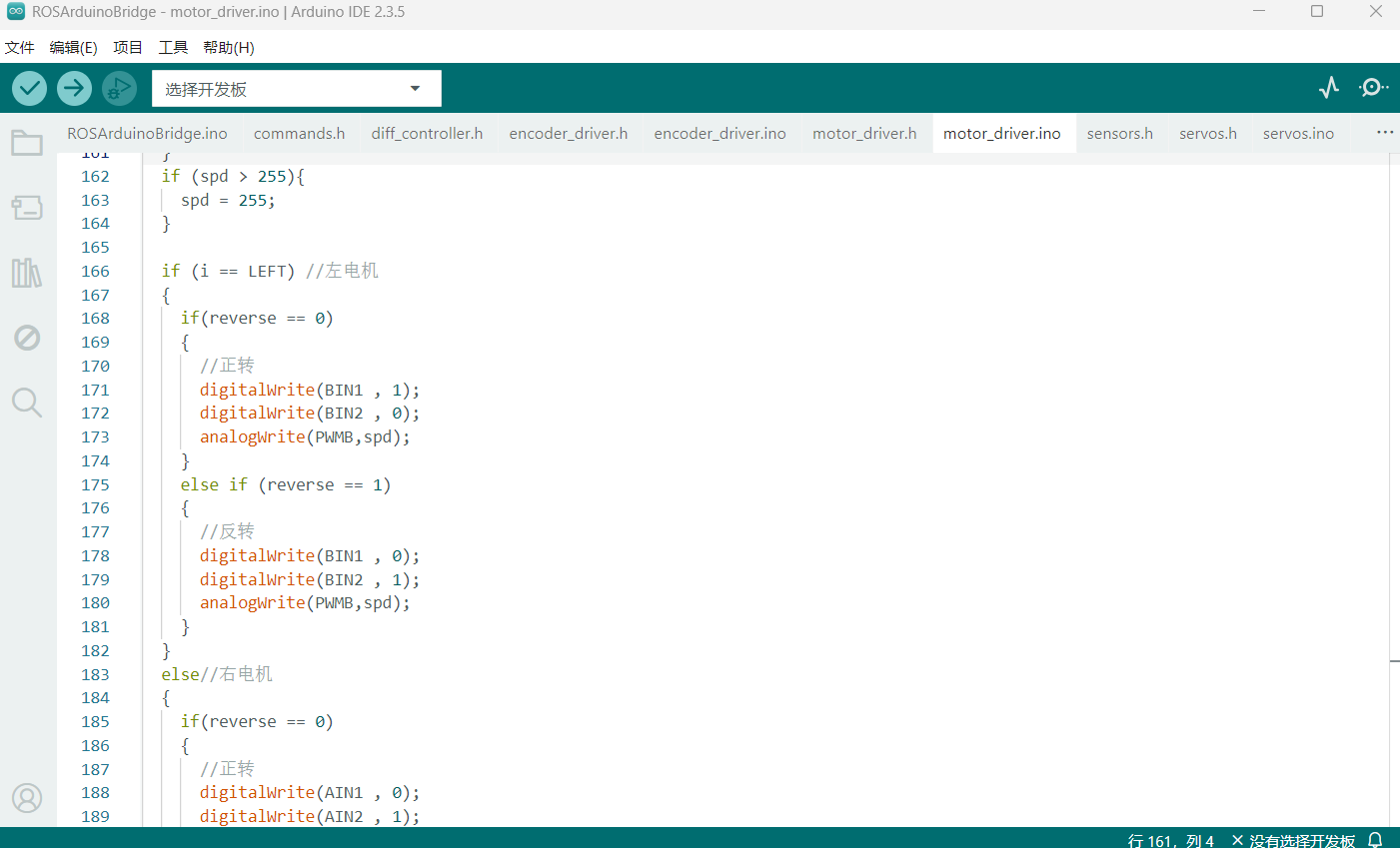Click the user account icon
Viewport: 1400px width, 848px height.
pos(27,798)
